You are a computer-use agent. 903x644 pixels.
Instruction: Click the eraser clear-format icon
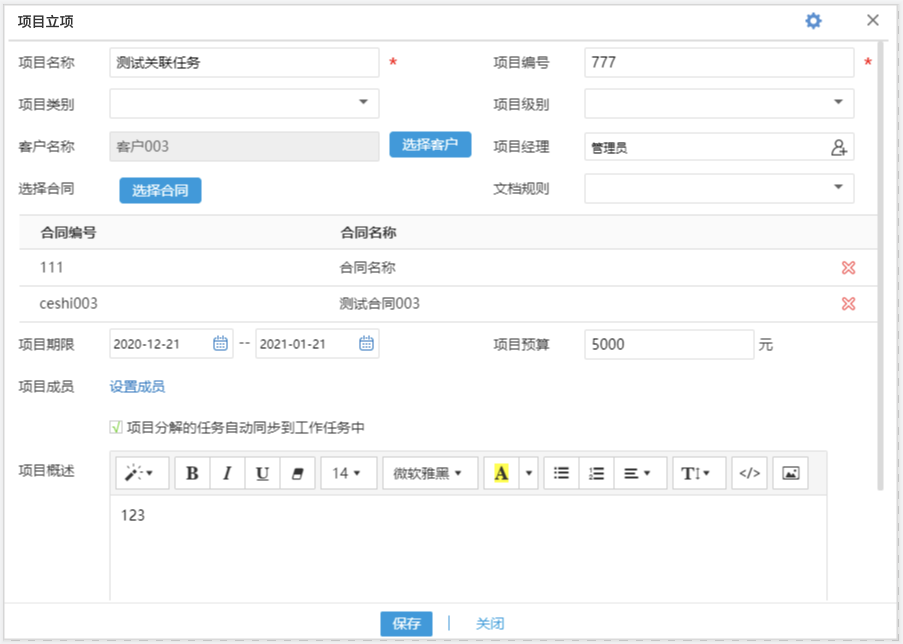(296, 473)
